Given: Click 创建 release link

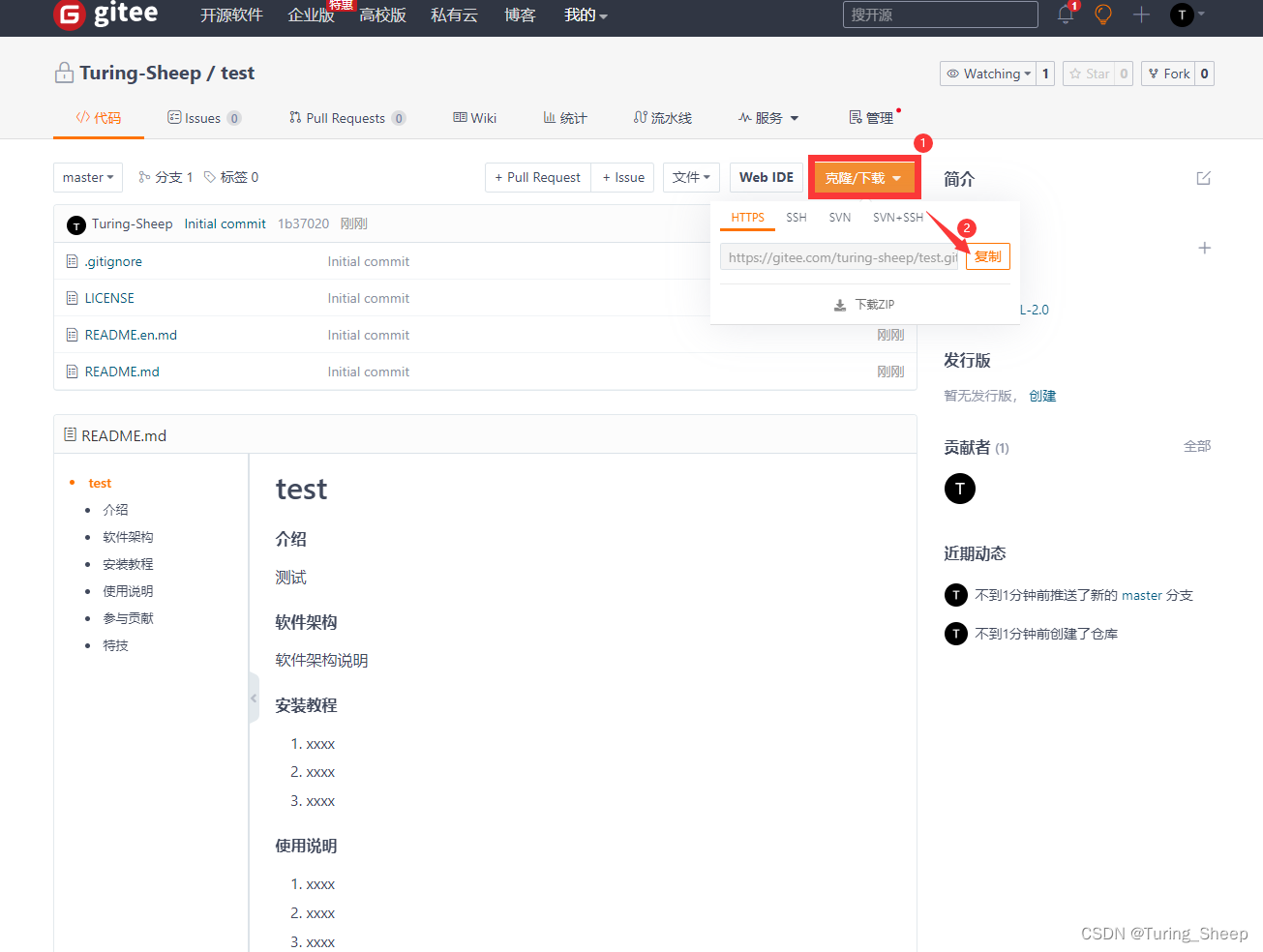Looking at the screenshot, I should tap(1042, 396).
